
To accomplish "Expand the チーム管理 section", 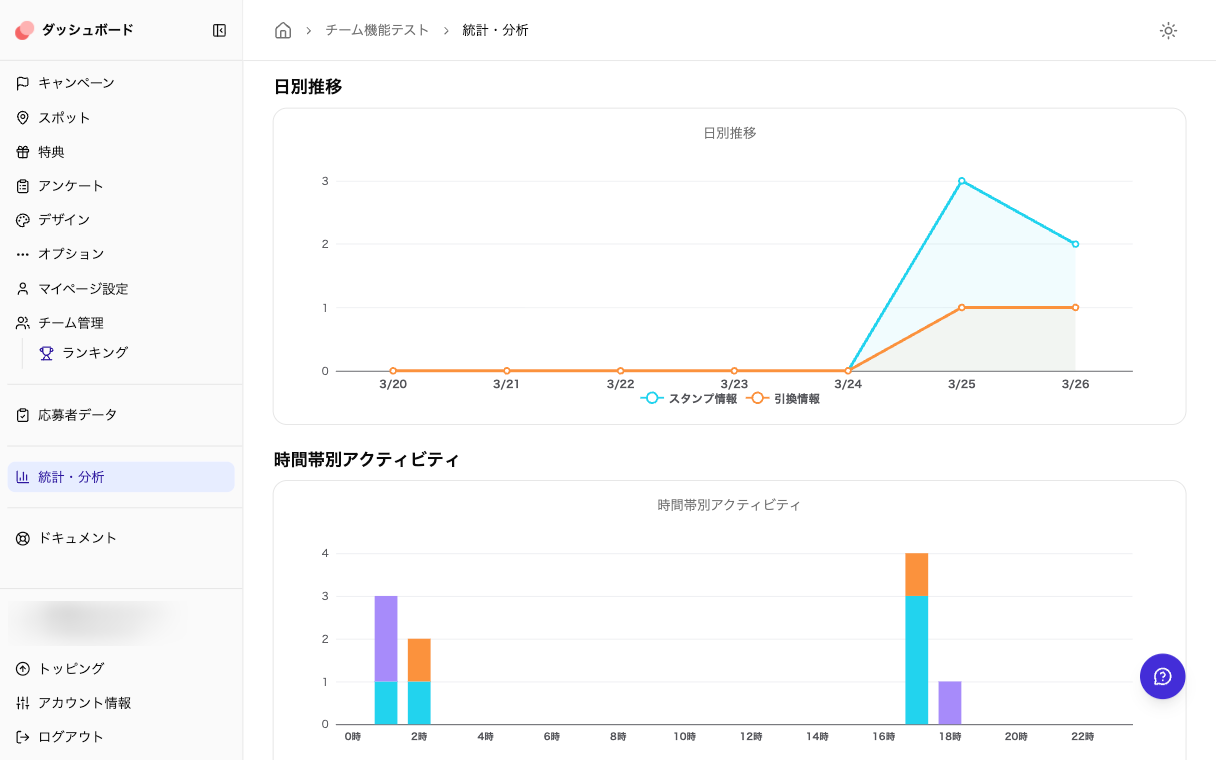I will tap(70, 323).
